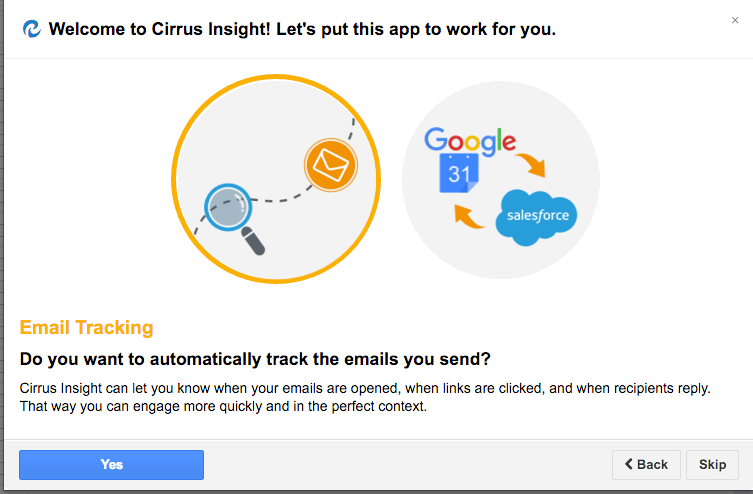This screenshot has width=753, height=494.
Task: Click the orange envelope email icon
Action: (330, 165)
